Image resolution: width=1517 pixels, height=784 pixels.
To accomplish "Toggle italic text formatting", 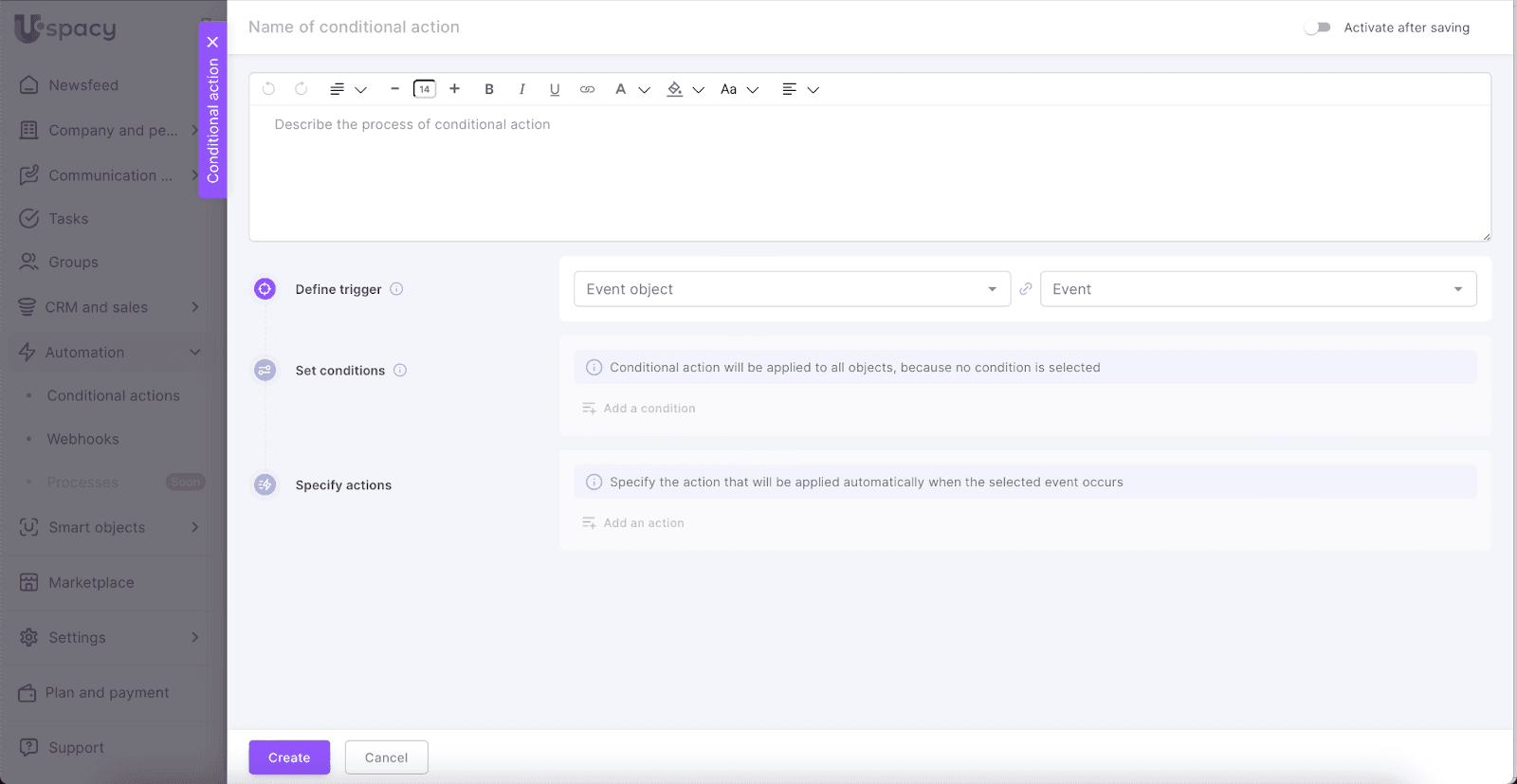I will tap(521, 89).
